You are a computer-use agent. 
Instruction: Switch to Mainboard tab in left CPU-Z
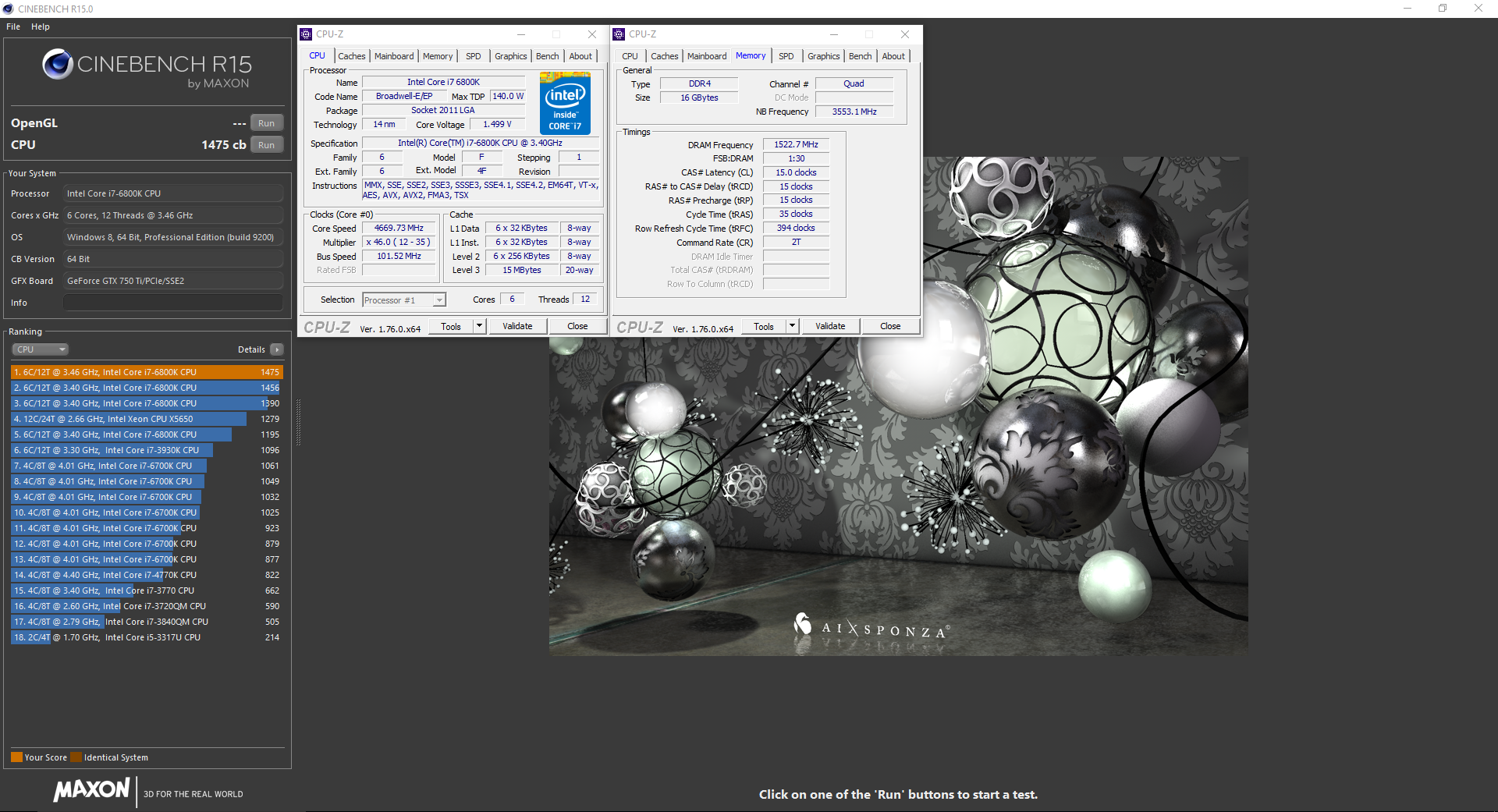click(394, 56)
